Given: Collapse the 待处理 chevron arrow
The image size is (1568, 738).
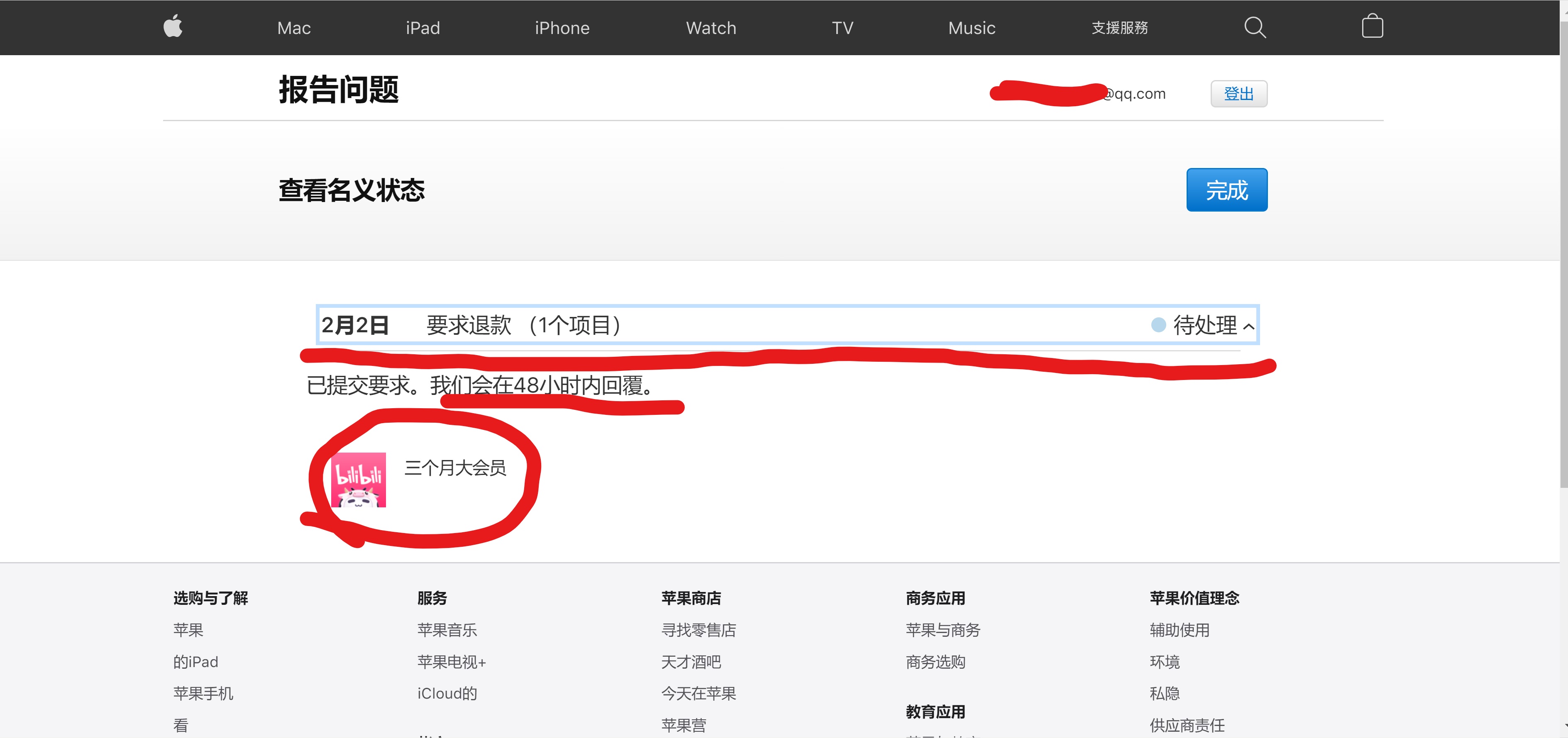Looking at the screenshot, I should 1248,327.
